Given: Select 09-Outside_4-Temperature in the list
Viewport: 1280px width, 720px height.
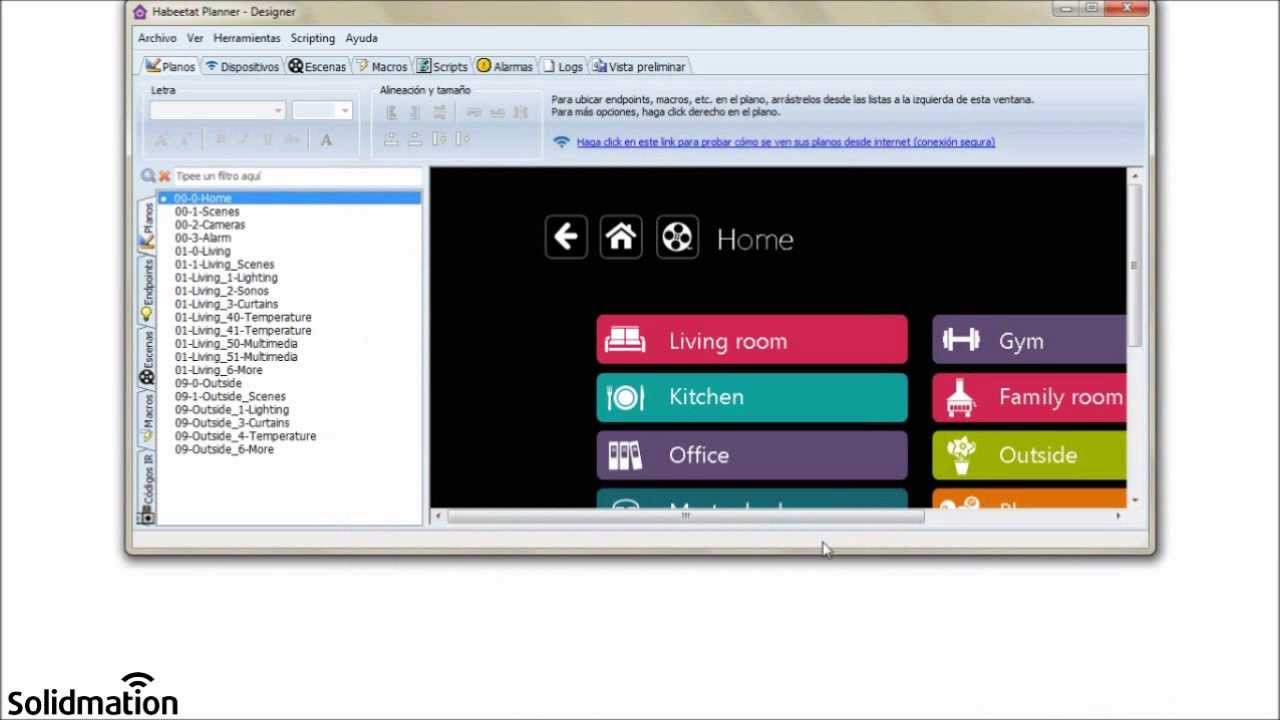Looking at the screenshot, I should click(x=246, y=436).
